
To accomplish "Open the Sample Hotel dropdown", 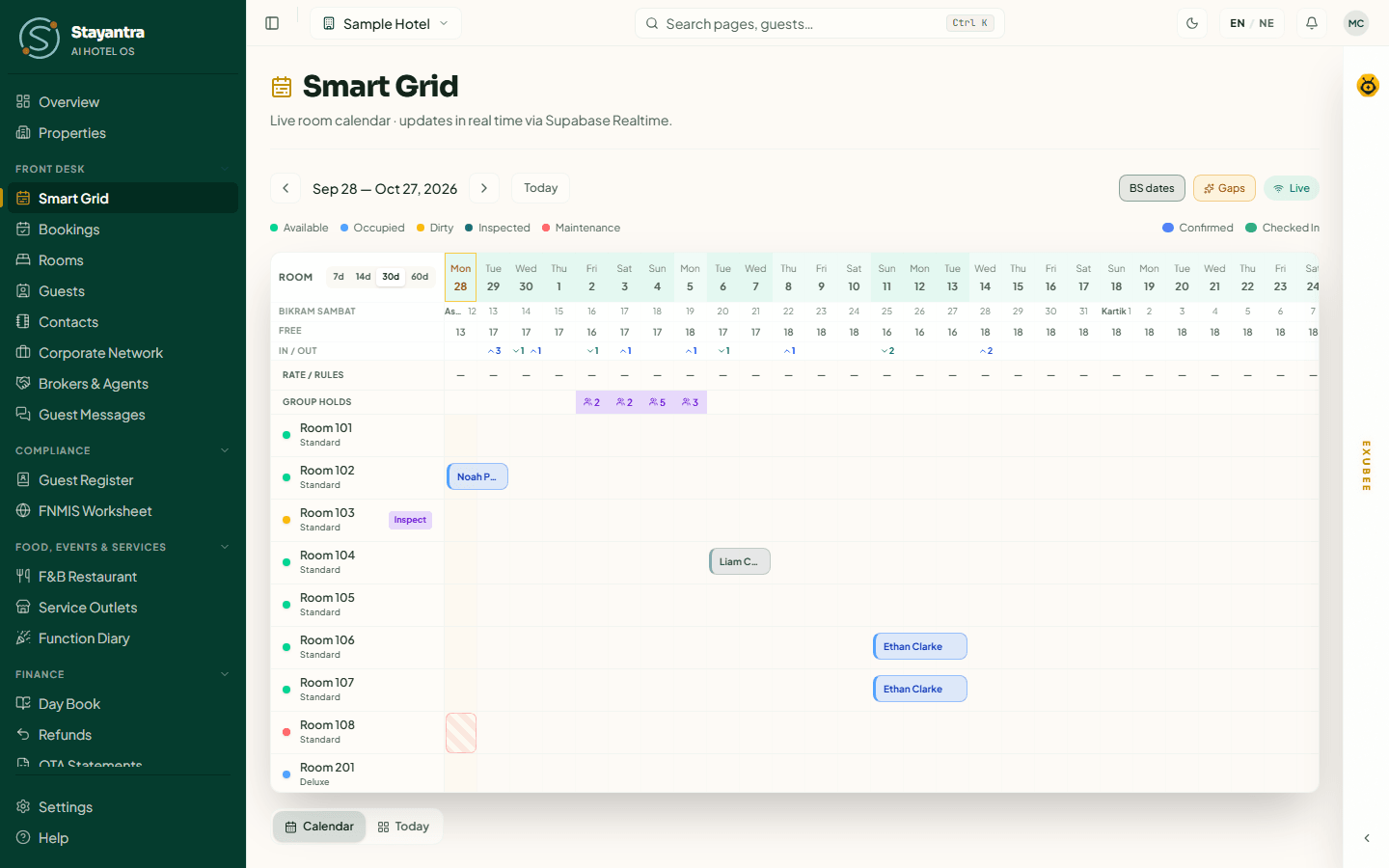I will (x=386, y=23).
